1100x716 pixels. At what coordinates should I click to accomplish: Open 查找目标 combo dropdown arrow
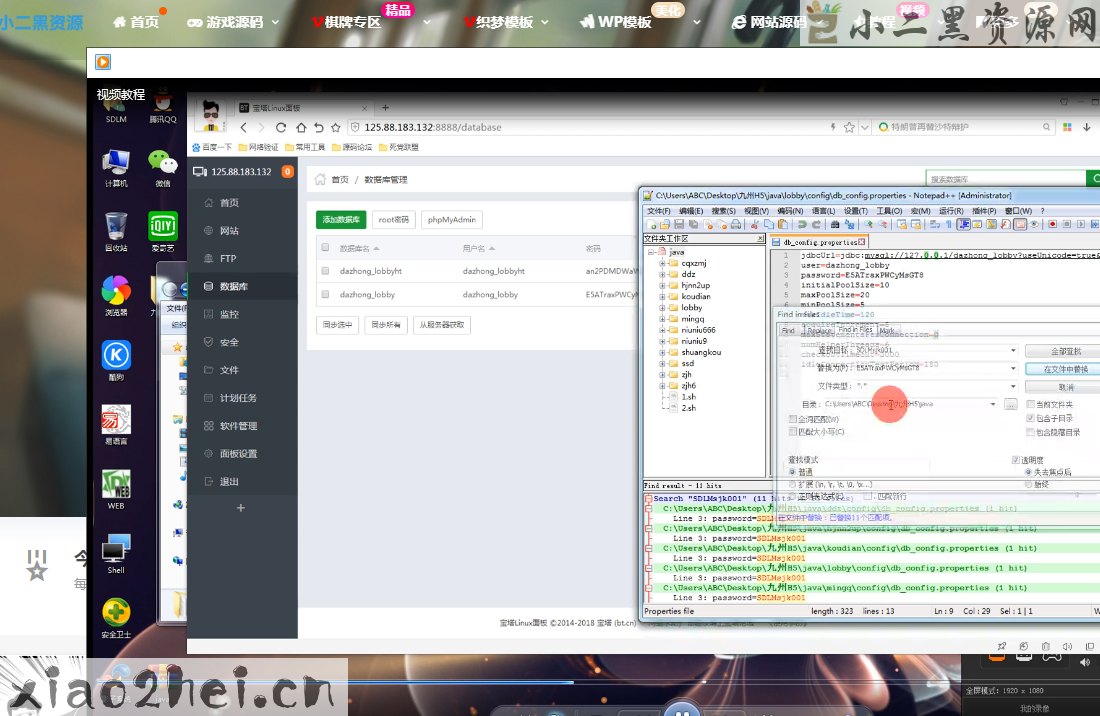tap(1013, 350)
